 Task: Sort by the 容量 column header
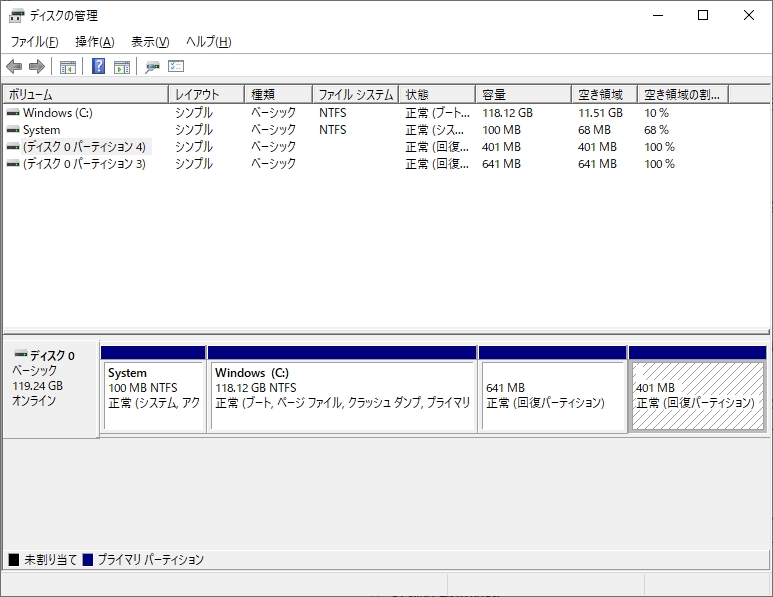click(x=524, y=94)
